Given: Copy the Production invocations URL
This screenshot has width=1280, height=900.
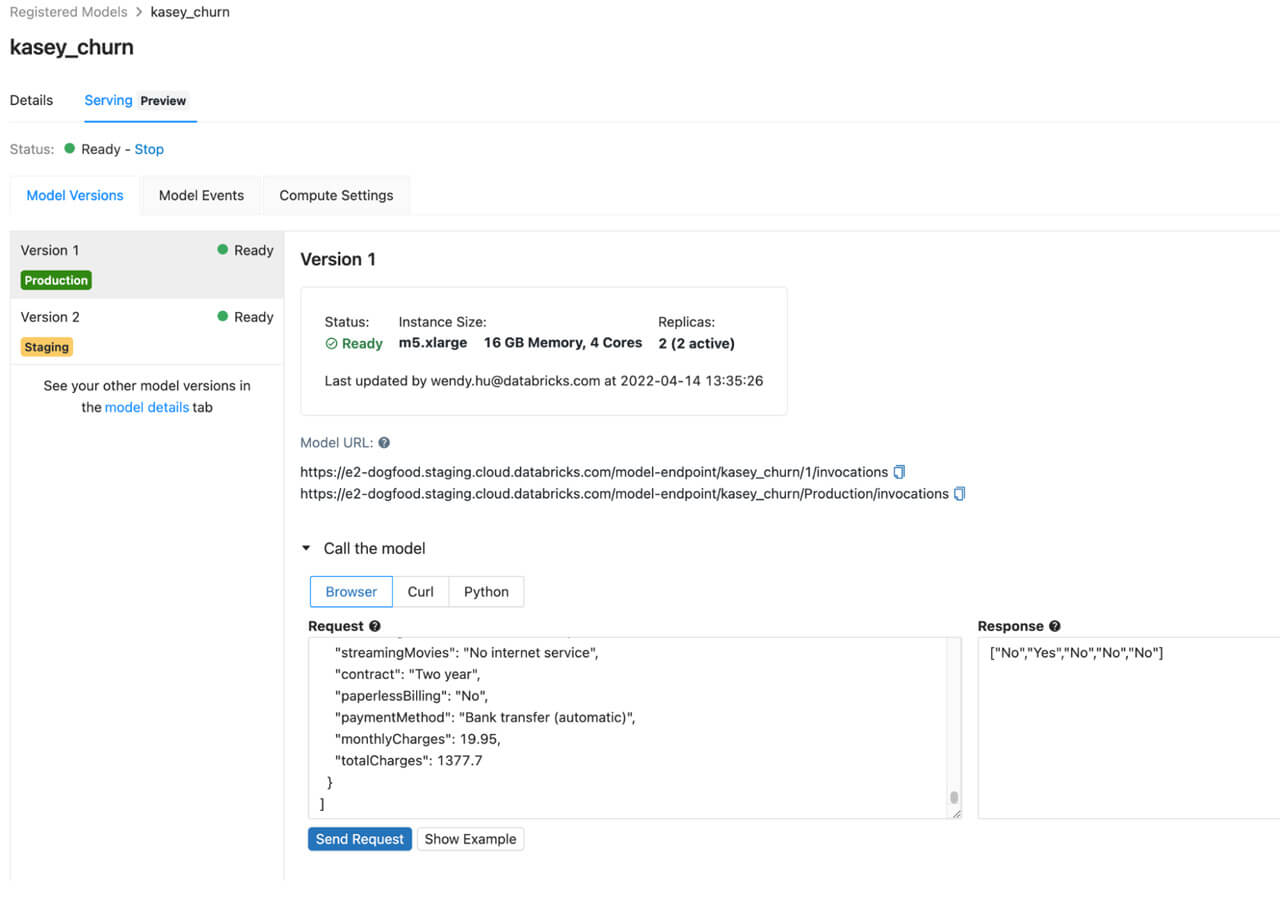Looking at the screenshot, I should [x=960, y=494].
